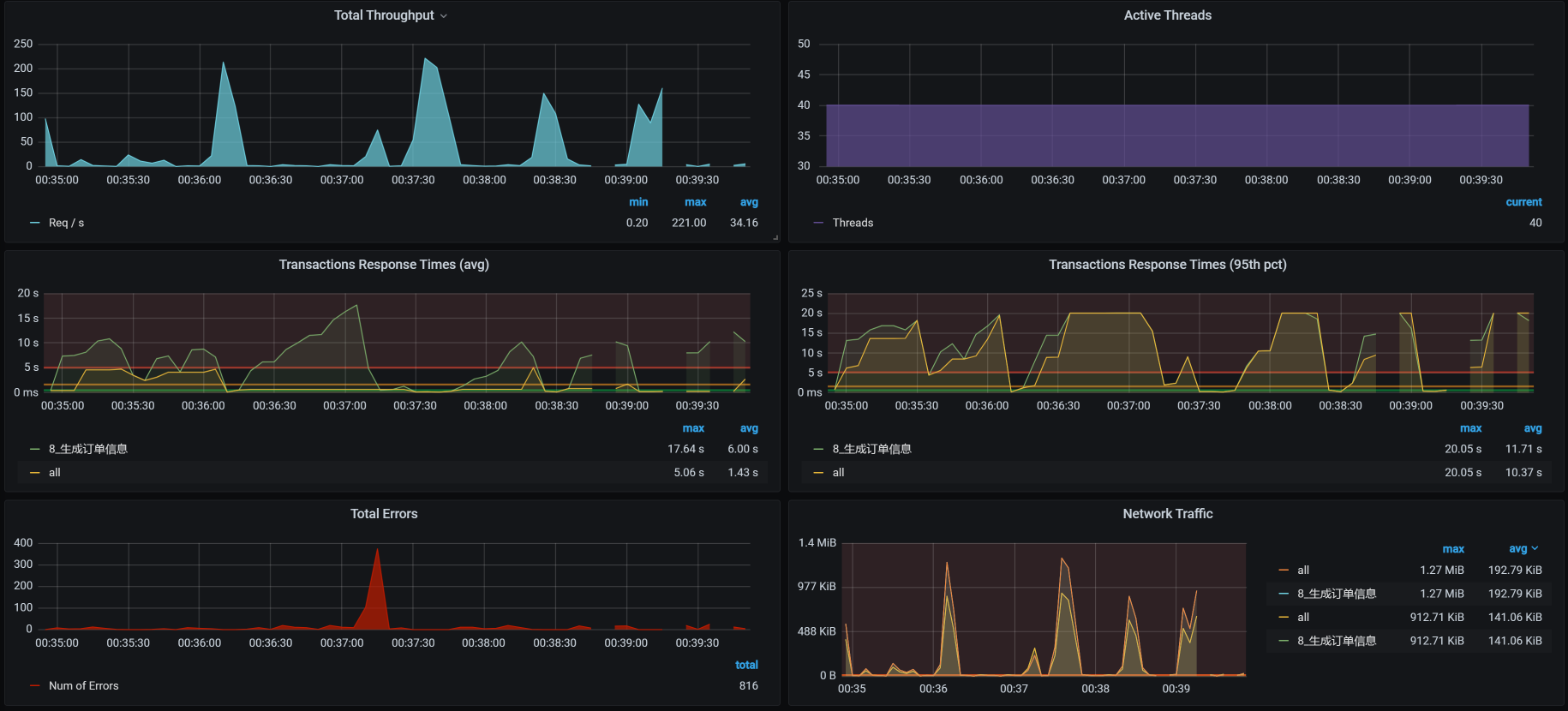Toggle the Req / s series in legend
Image resolution: width=1568 pixels, height=711 pixels.
pos(66,224)
